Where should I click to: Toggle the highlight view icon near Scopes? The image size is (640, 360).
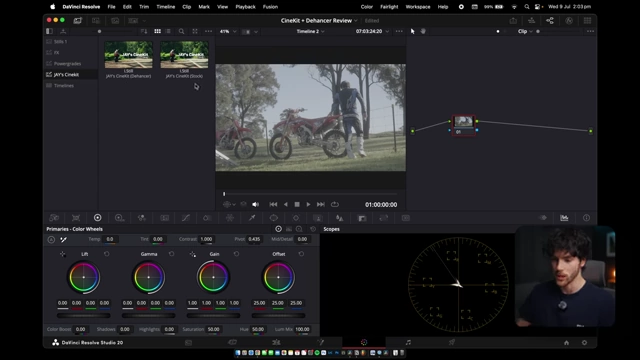coord(542,218)
